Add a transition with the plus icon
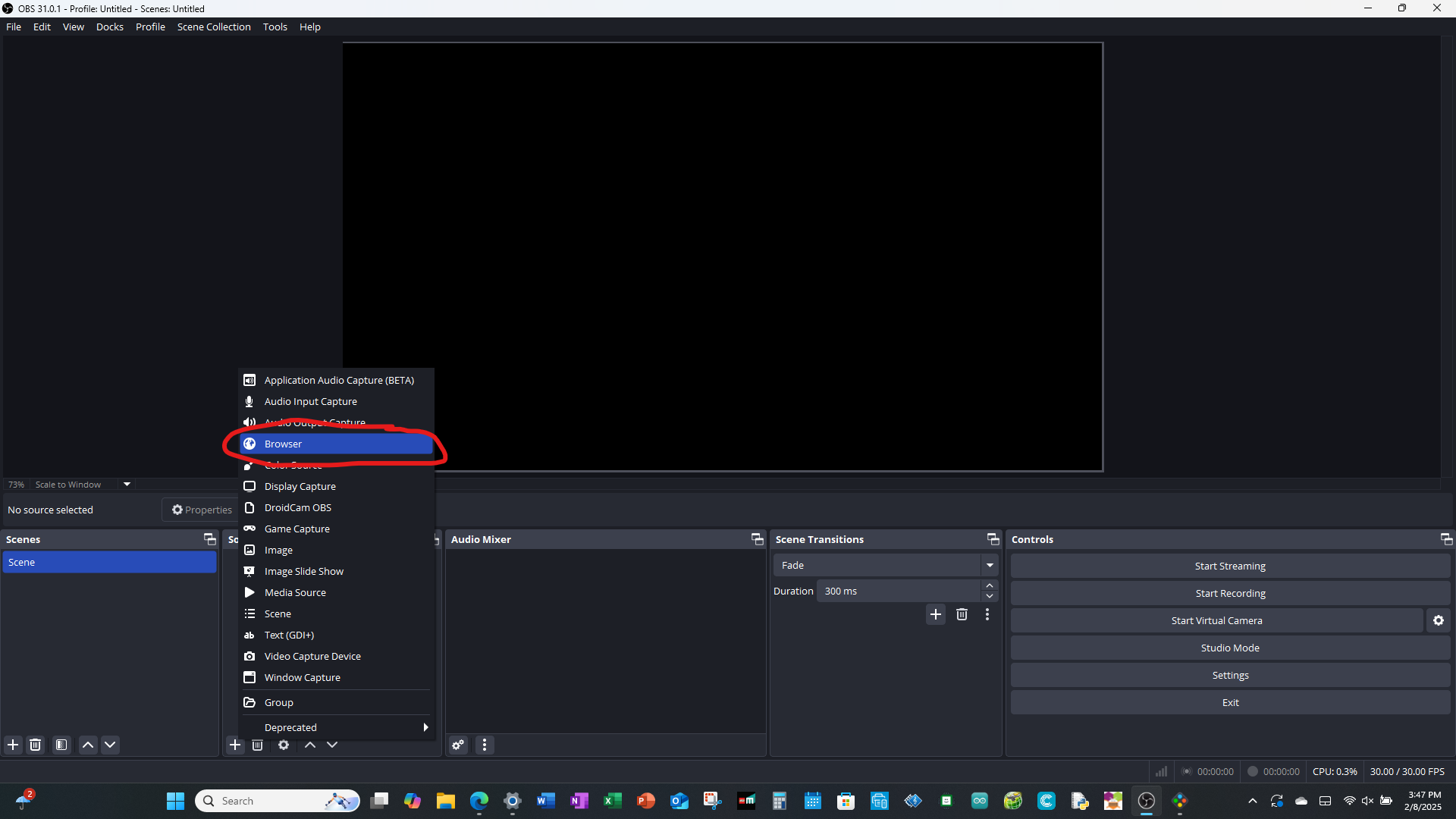 pyautogui.click(x=935, y=614)
